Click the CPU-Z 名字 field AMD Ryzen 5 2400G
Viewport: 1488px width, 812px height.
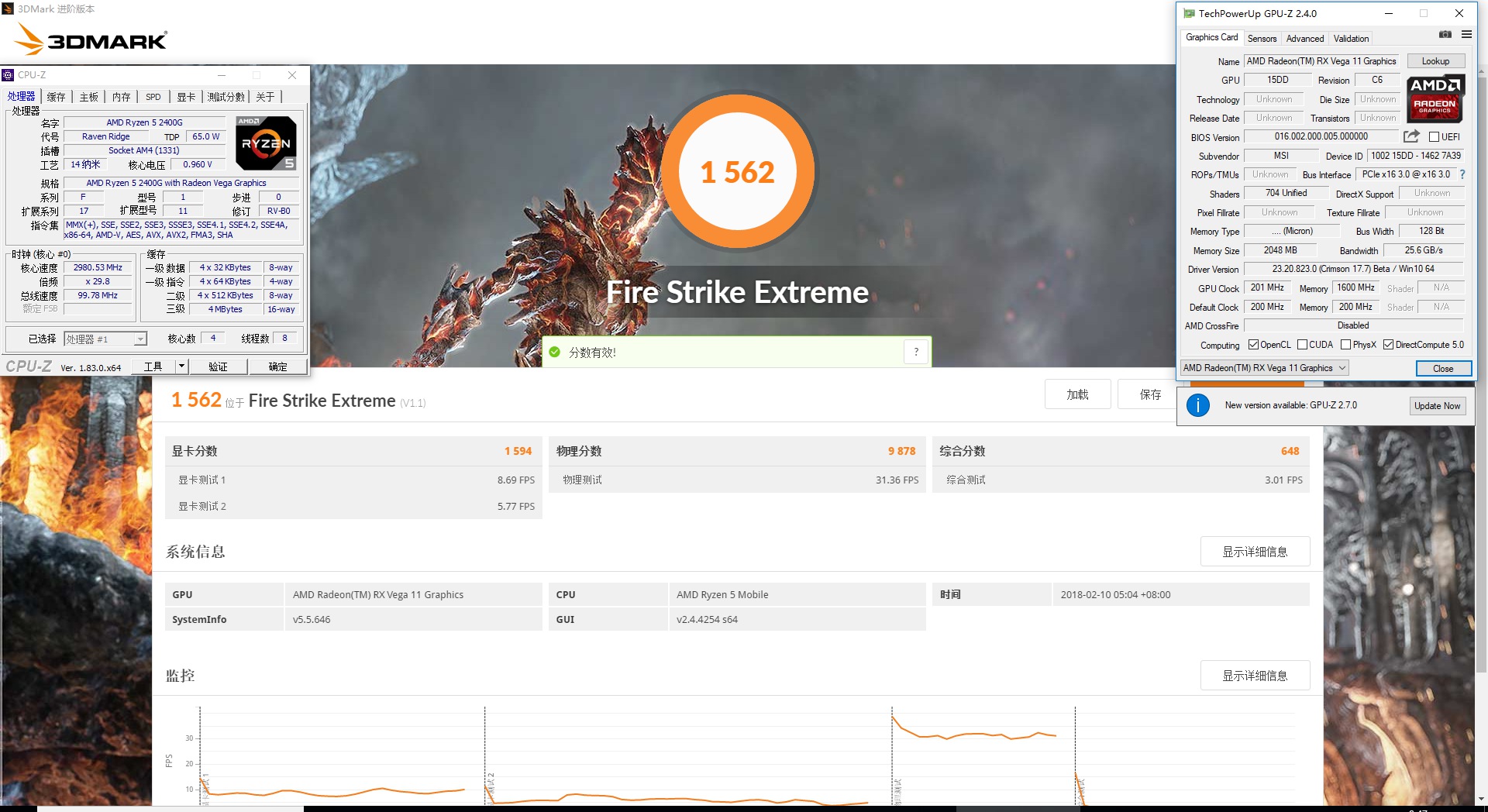pos(144,122)
